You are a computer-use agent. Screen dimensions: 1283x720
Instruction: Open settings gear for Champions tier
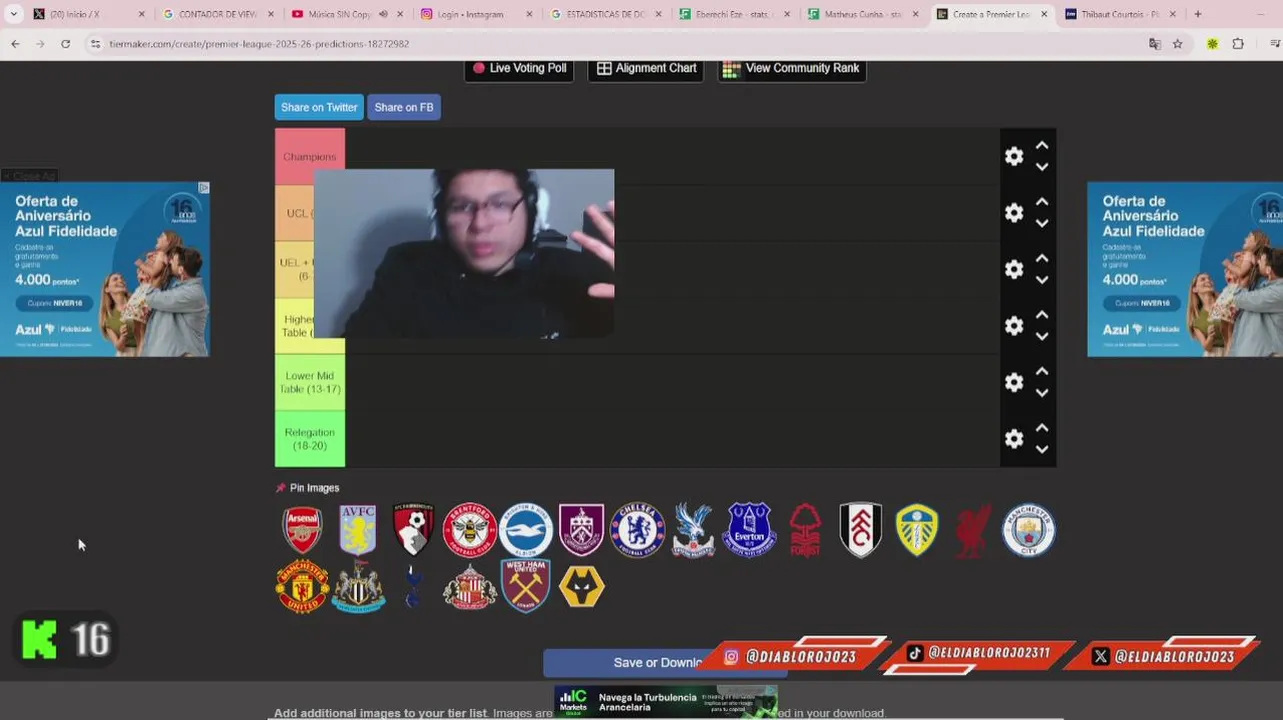pos(1014,156)
